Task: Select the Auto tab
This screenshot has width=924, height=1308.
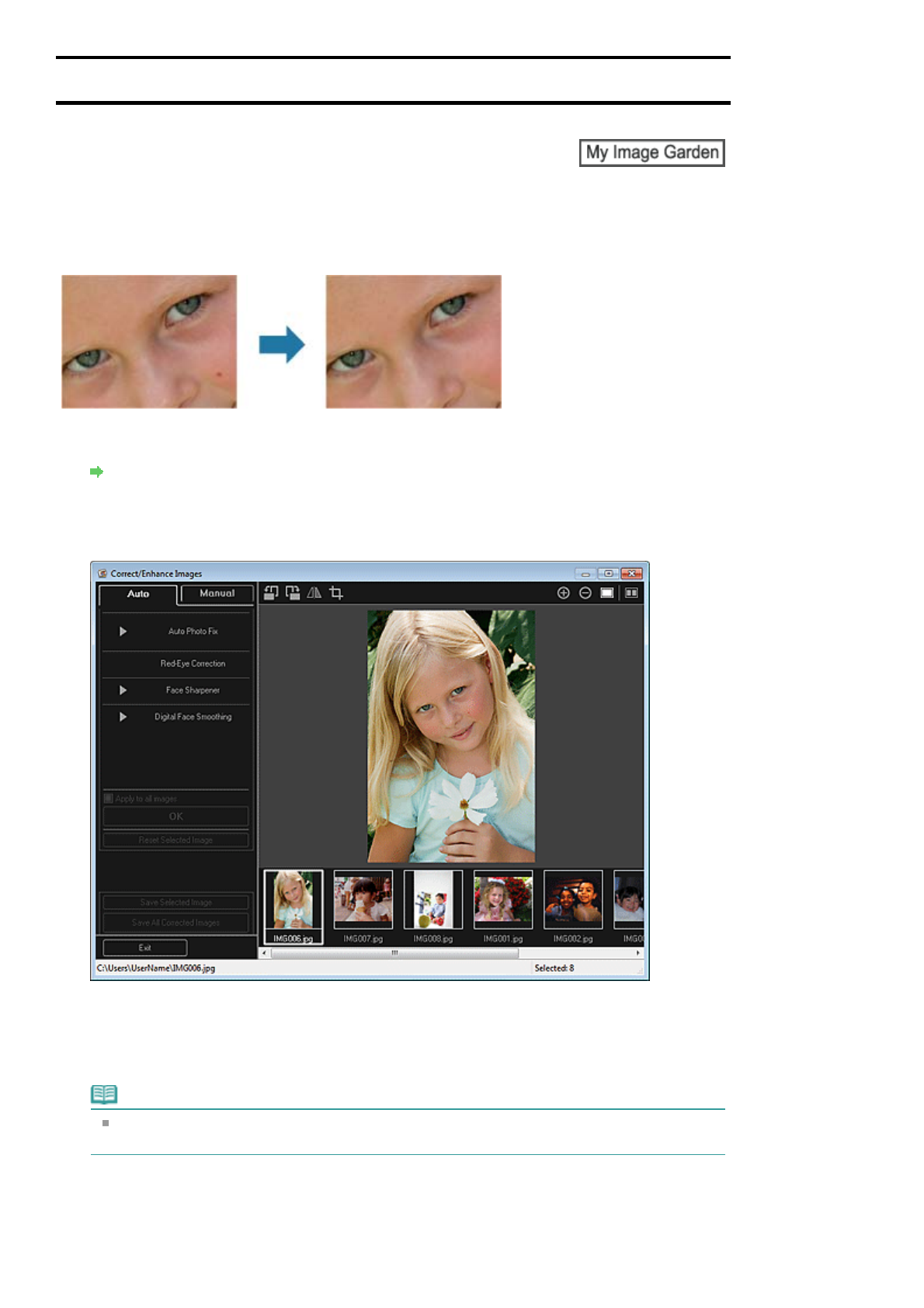Action: point(138,594)
